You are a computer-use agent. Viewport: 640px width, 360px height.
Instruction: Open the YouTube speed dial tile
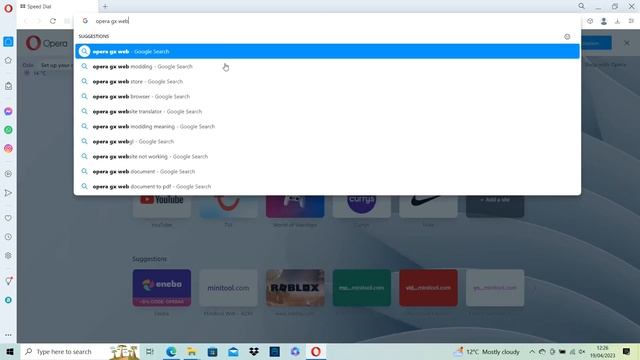[162, 206]
